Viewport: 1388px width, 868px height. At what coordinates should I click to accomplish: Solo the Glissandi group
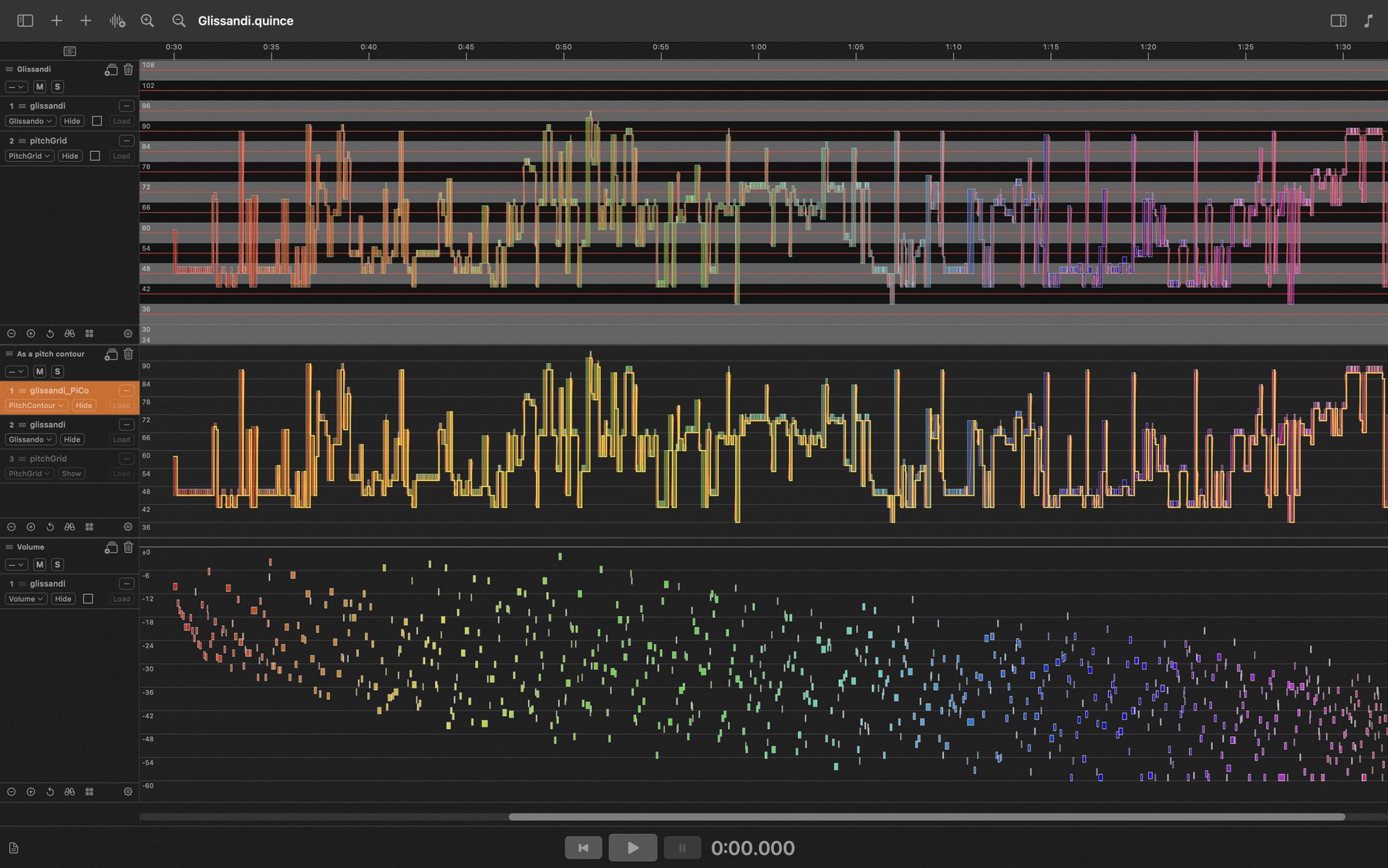click(57, 87)
